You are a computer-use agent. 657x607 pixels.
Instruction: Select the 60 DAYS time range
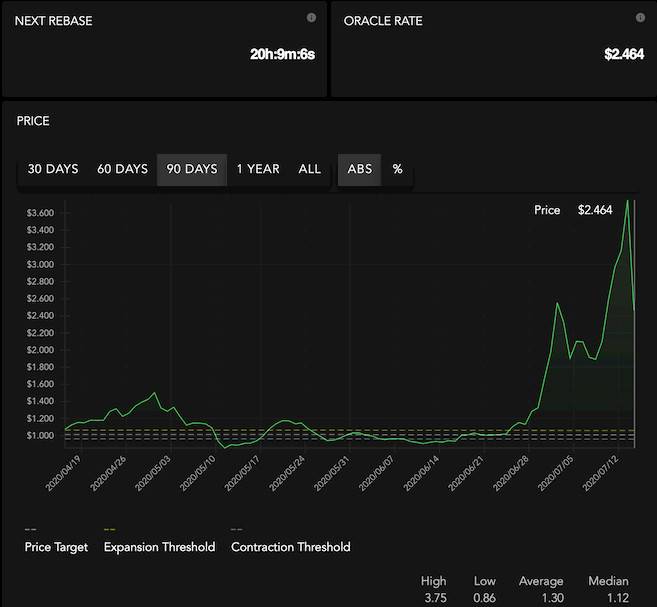tap(122, 169)
